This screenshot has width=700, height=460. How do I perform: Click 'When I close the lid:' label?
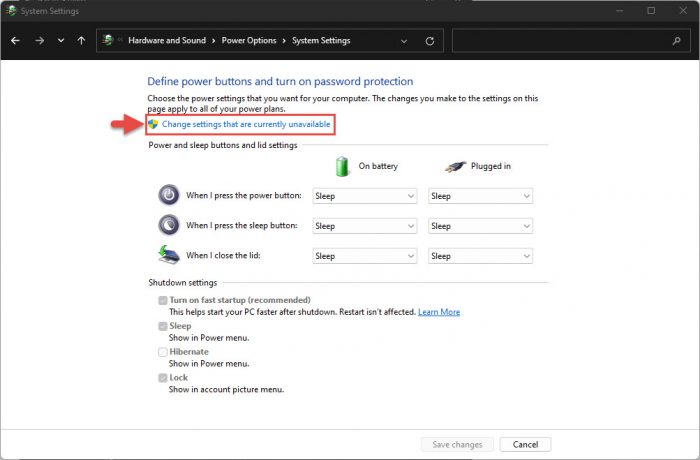point(223,255)
